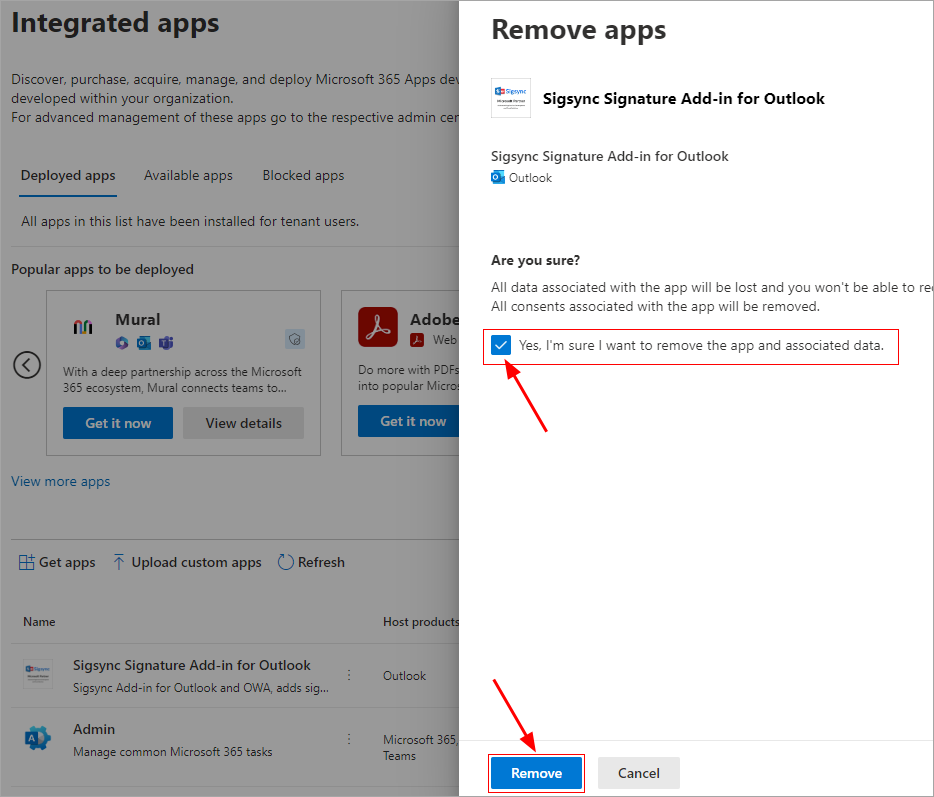Click the Adobe Acrobat app logo
The image size is (934, 797).
(378, 327)
